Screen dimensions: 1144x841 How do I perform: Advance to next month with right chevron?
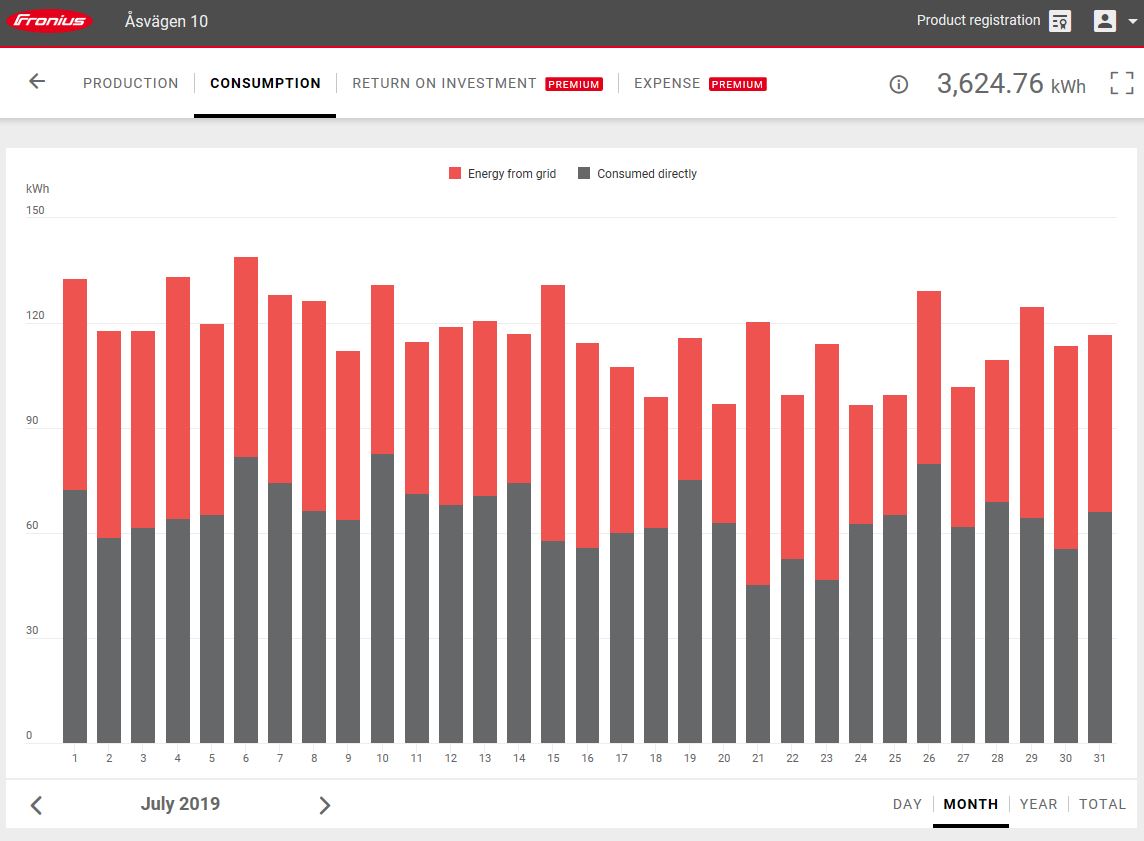pos(324,805)
